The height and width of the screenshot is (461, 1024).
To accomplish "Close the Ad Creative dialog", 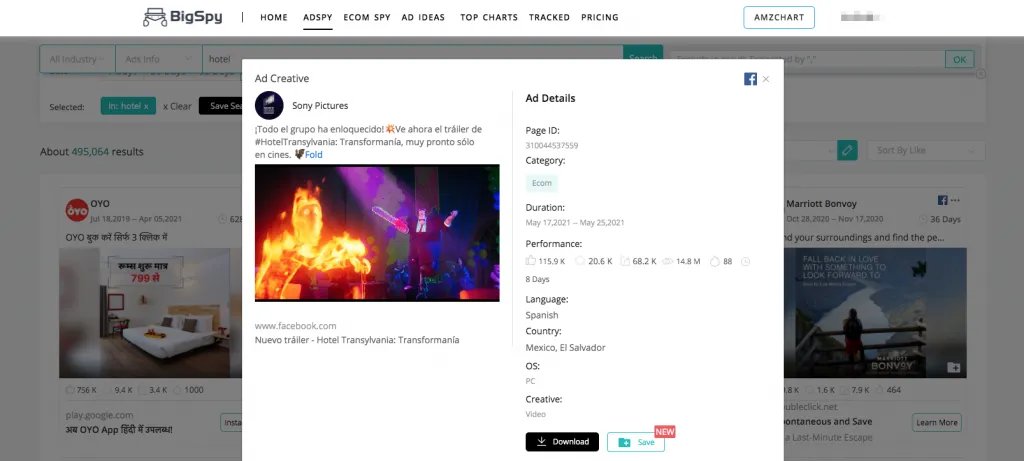I will coord(766,79).
